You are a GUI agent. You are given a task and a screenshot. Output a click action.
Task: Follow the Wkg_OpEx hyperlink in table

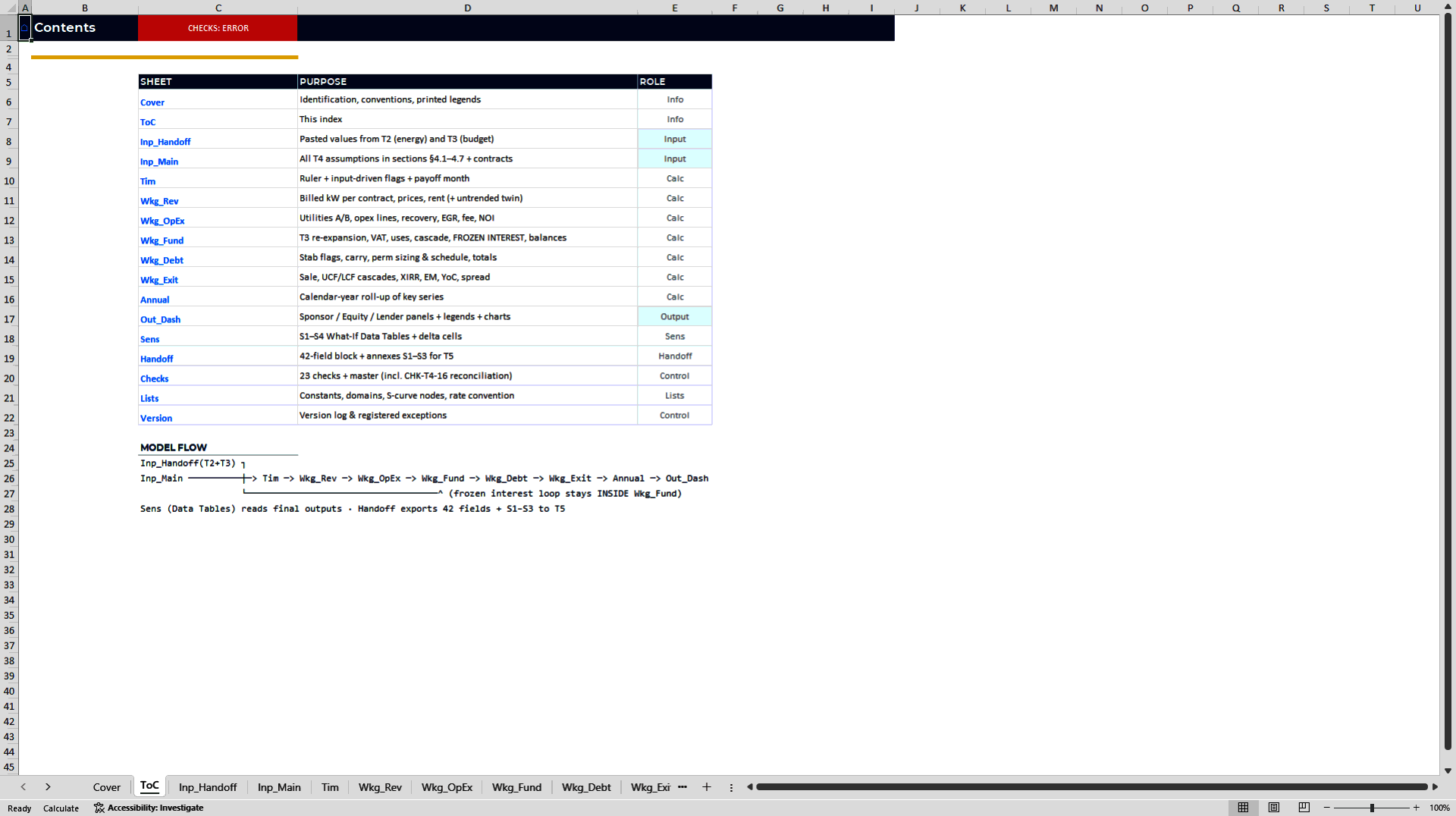[162, 221]
